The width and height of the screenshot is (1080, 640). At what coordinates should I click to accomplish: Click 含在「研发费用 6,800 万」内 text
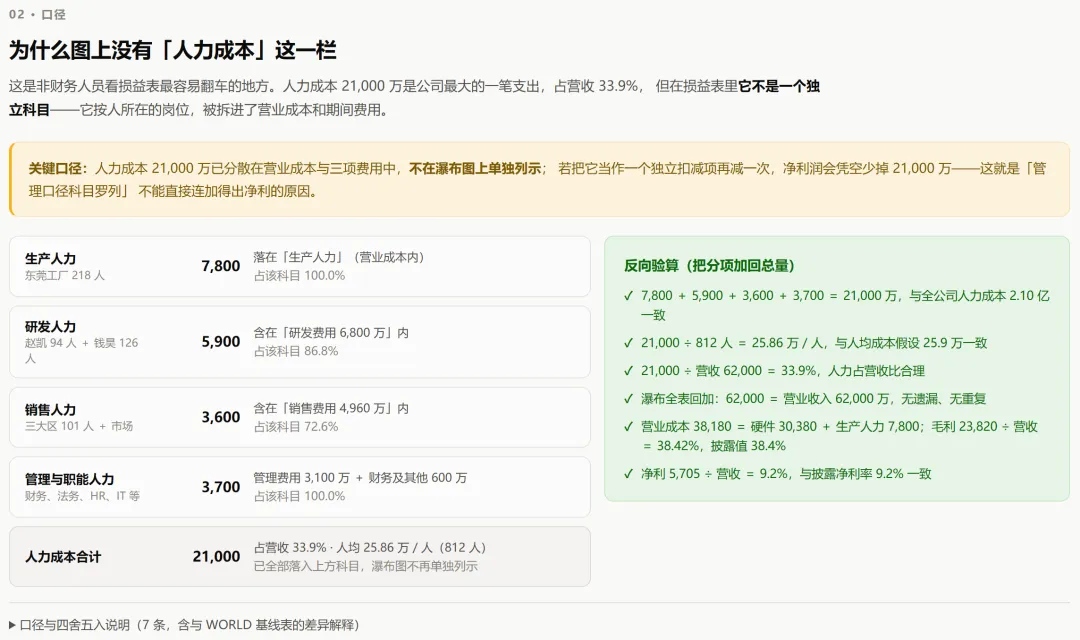331,333
